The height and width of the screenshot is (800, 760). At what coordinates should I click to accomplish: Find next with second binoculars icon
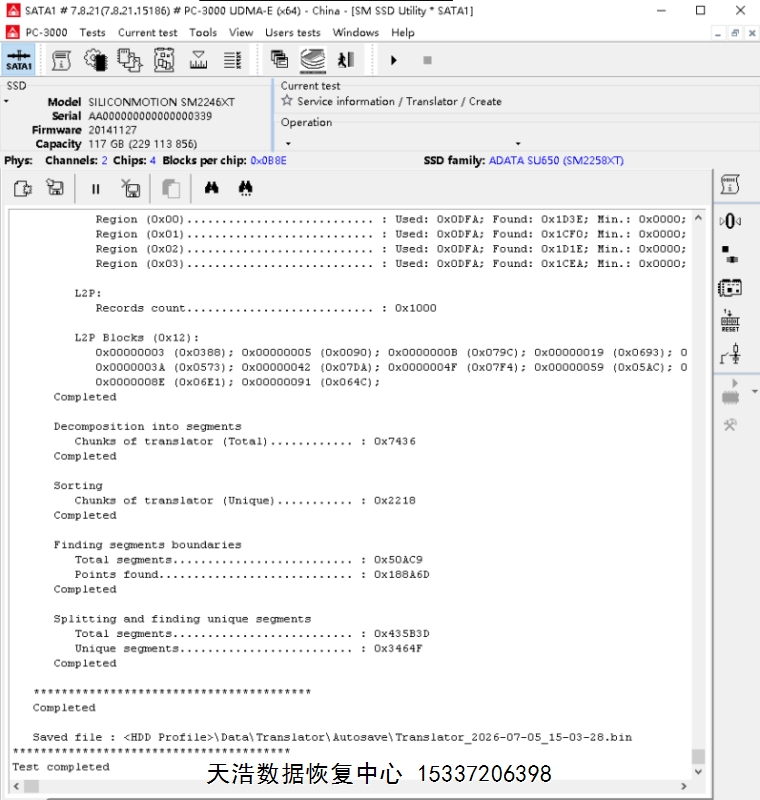pyautogui.click(x=245, y=188)
